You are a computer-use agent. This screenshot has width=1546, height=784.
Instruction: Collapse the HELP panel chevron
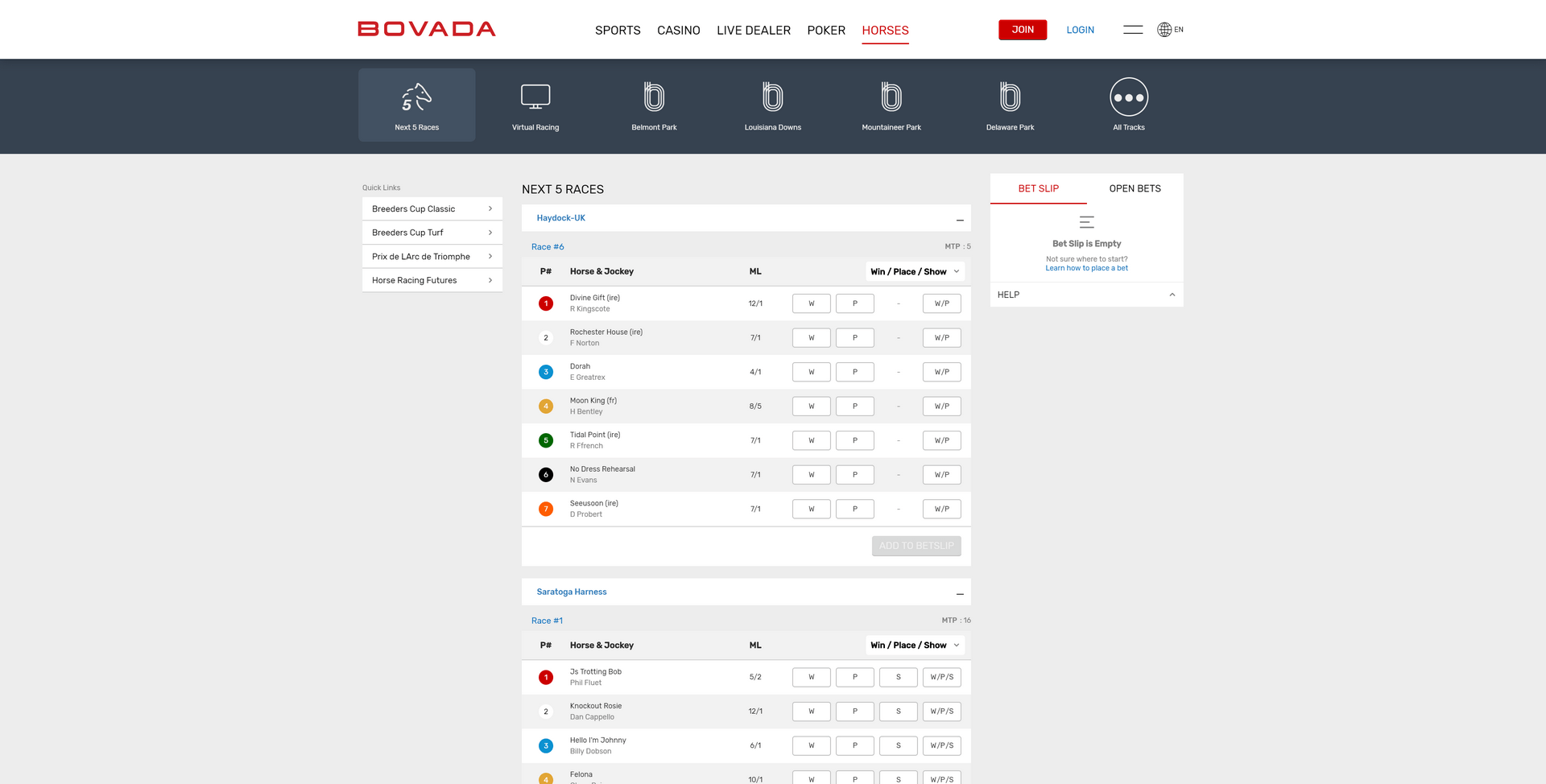click(x=1172, y=295)
